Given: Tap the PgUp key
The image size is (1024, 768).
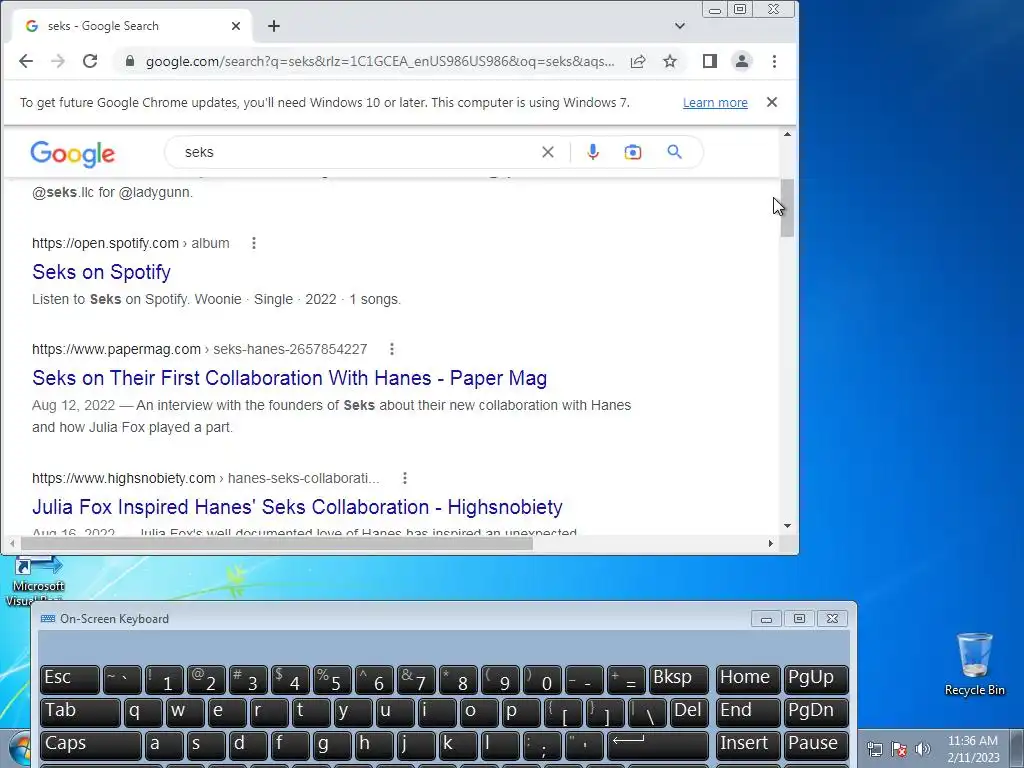Looking at the screenshot, I should (816, 679).
